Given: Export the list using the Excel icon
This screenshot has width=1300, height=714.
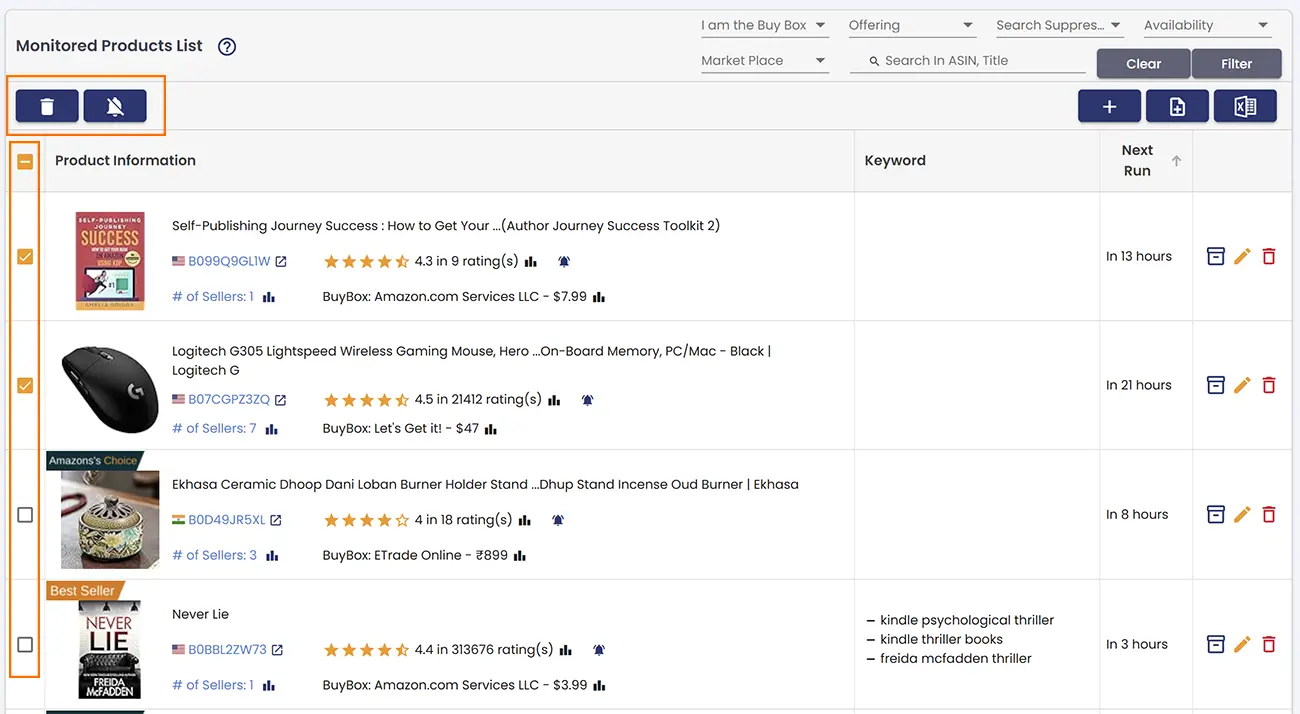Looking at the screenshot, I should tap(1245, 105).
